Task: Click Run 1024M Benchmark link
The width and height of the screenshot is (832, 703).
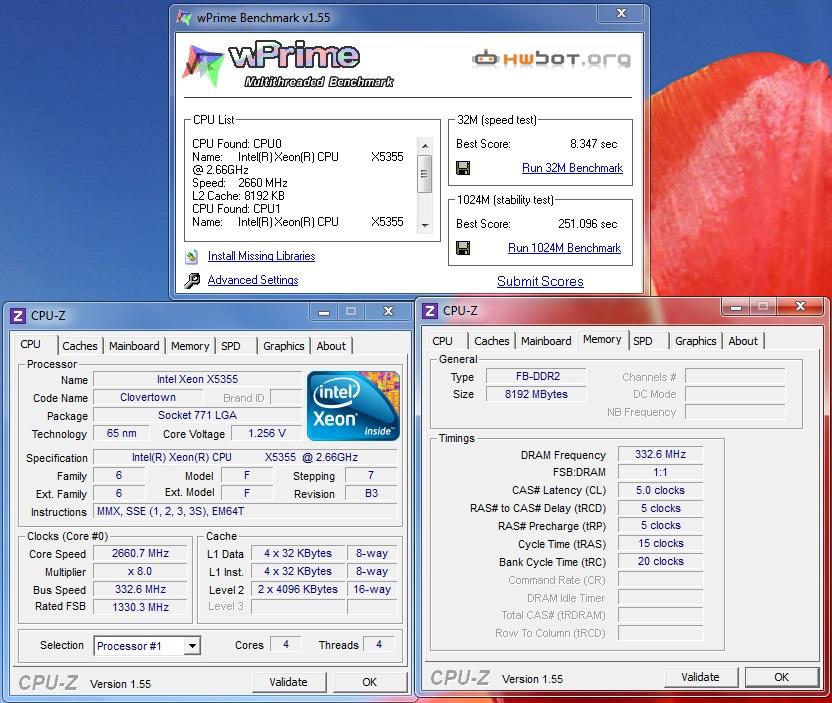Action: [565, 248]
